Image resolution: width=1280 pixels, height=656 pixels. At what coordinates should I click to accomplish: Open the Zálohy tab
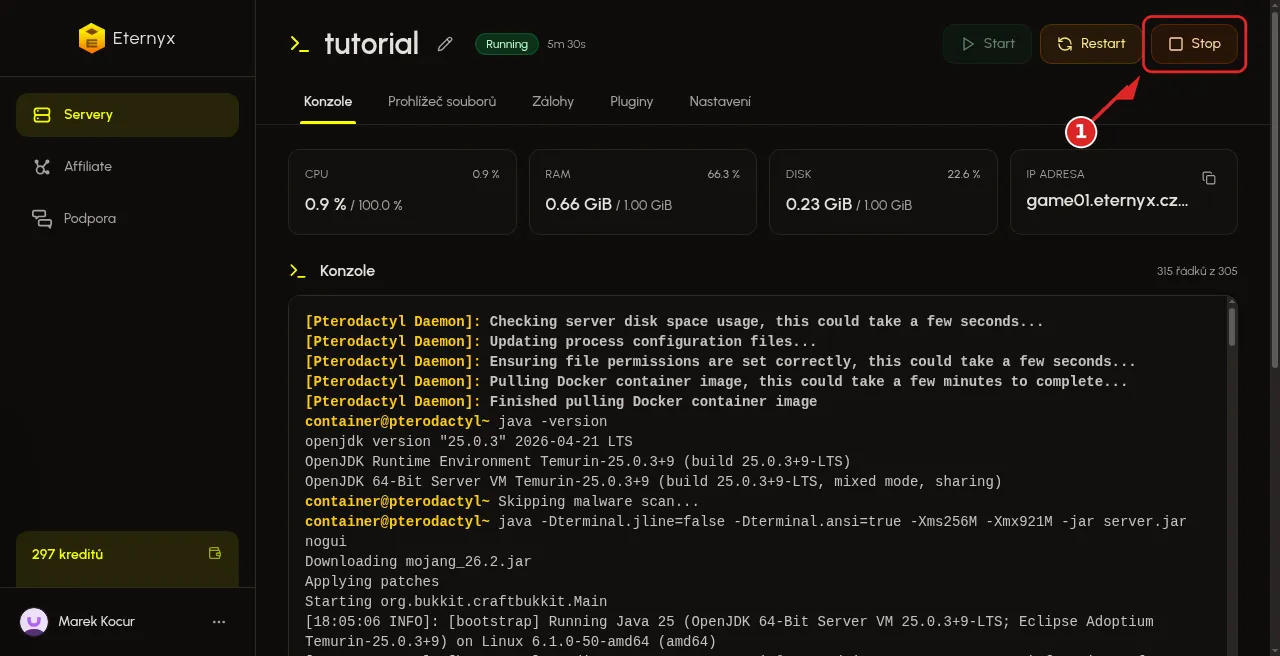pyautogui.click(x=553, y=102)
